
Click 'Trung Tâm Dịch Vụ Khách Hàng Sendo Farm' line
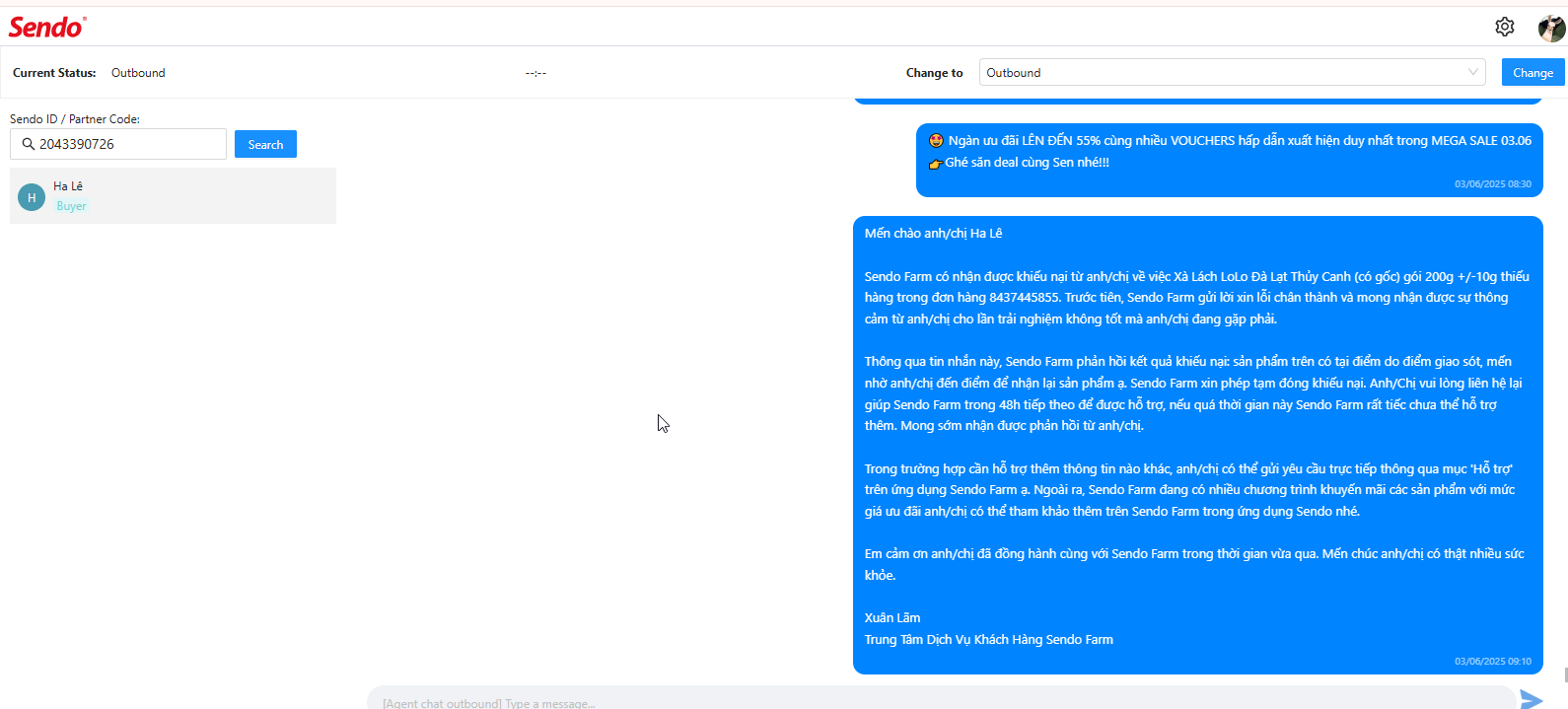pos(989,640)
